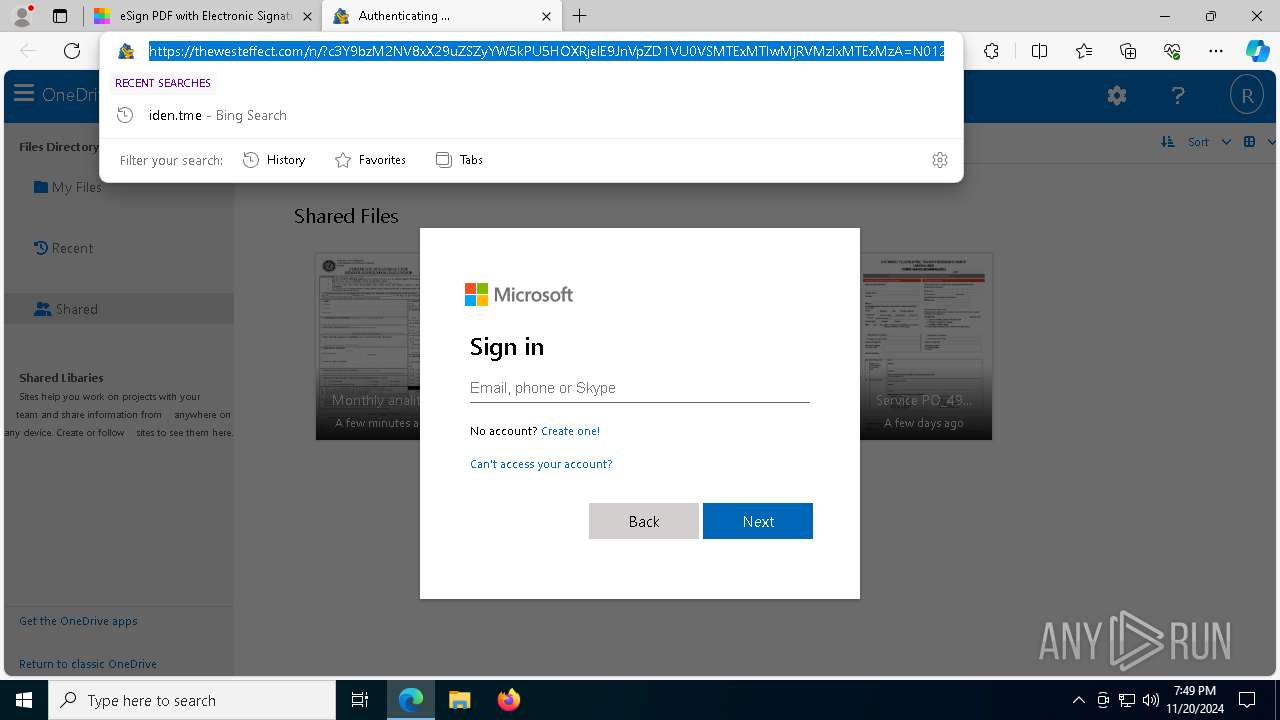Click the Files Directory heading
This screenshot has height=720, width=1280.
59,147
